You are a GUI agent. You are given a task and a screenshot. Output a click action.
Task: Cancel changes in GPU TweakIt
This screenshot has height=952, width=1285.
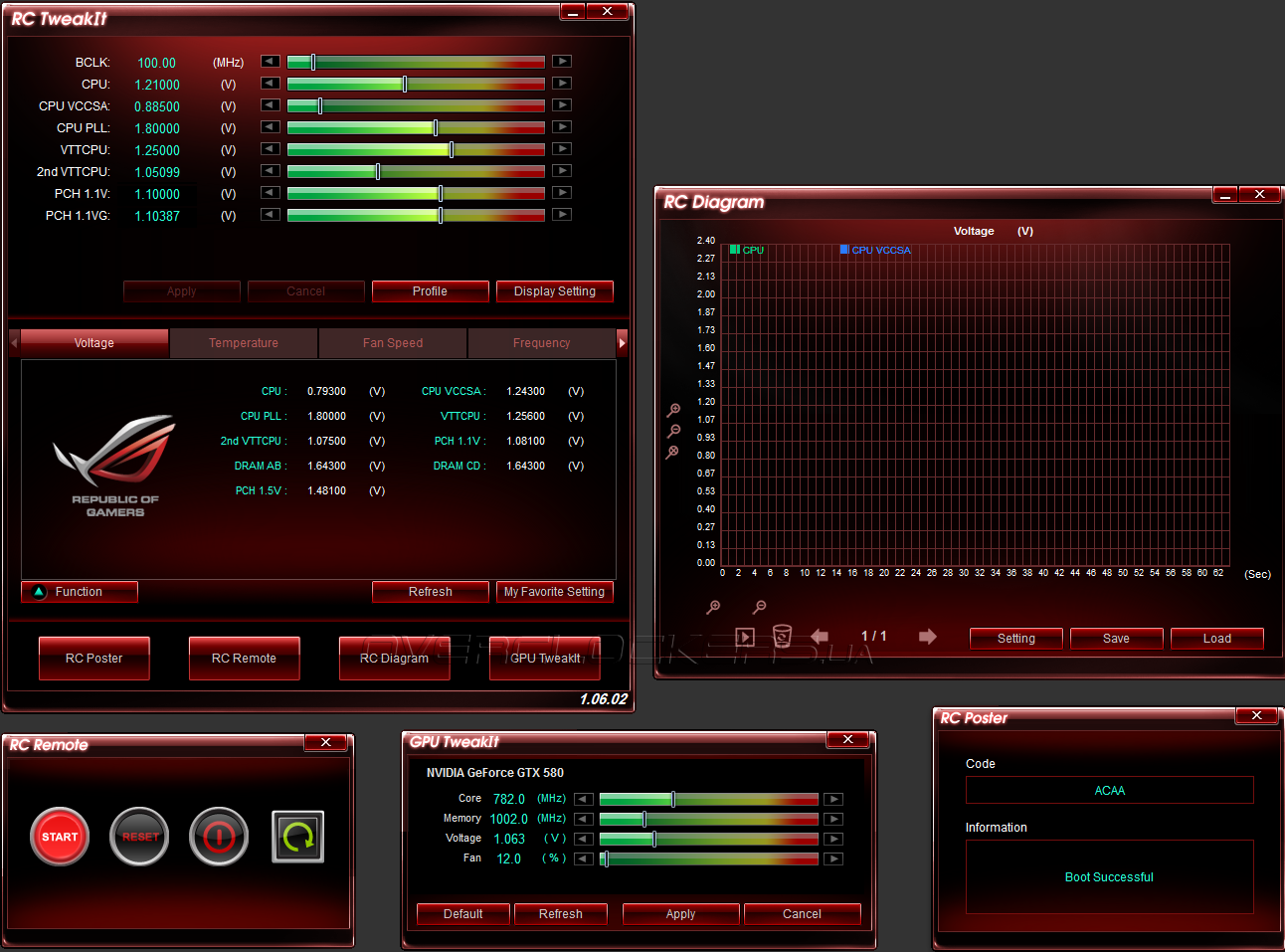click(803, 914)
